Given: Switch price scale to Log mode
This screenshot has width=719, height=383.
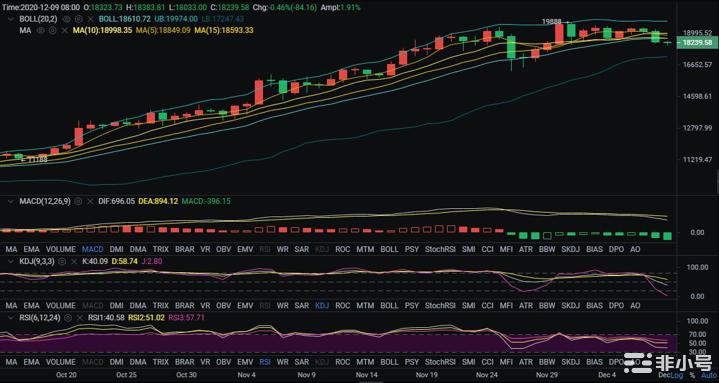Looking at the screenshot, I should (x=677, y=375).
